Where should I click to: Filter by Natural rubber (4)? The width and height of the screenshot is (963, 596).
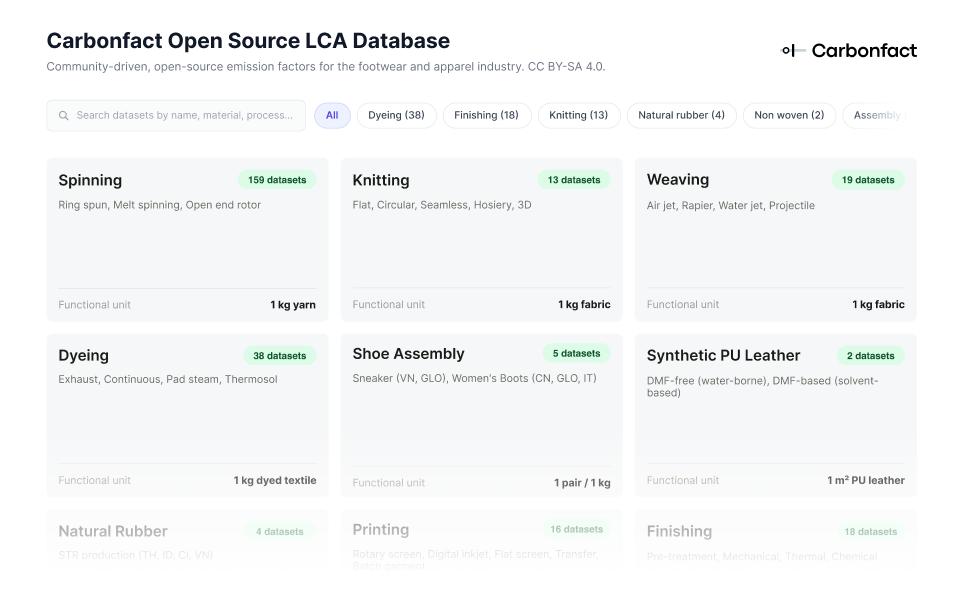pyautogui.click(x=681, y=116)
